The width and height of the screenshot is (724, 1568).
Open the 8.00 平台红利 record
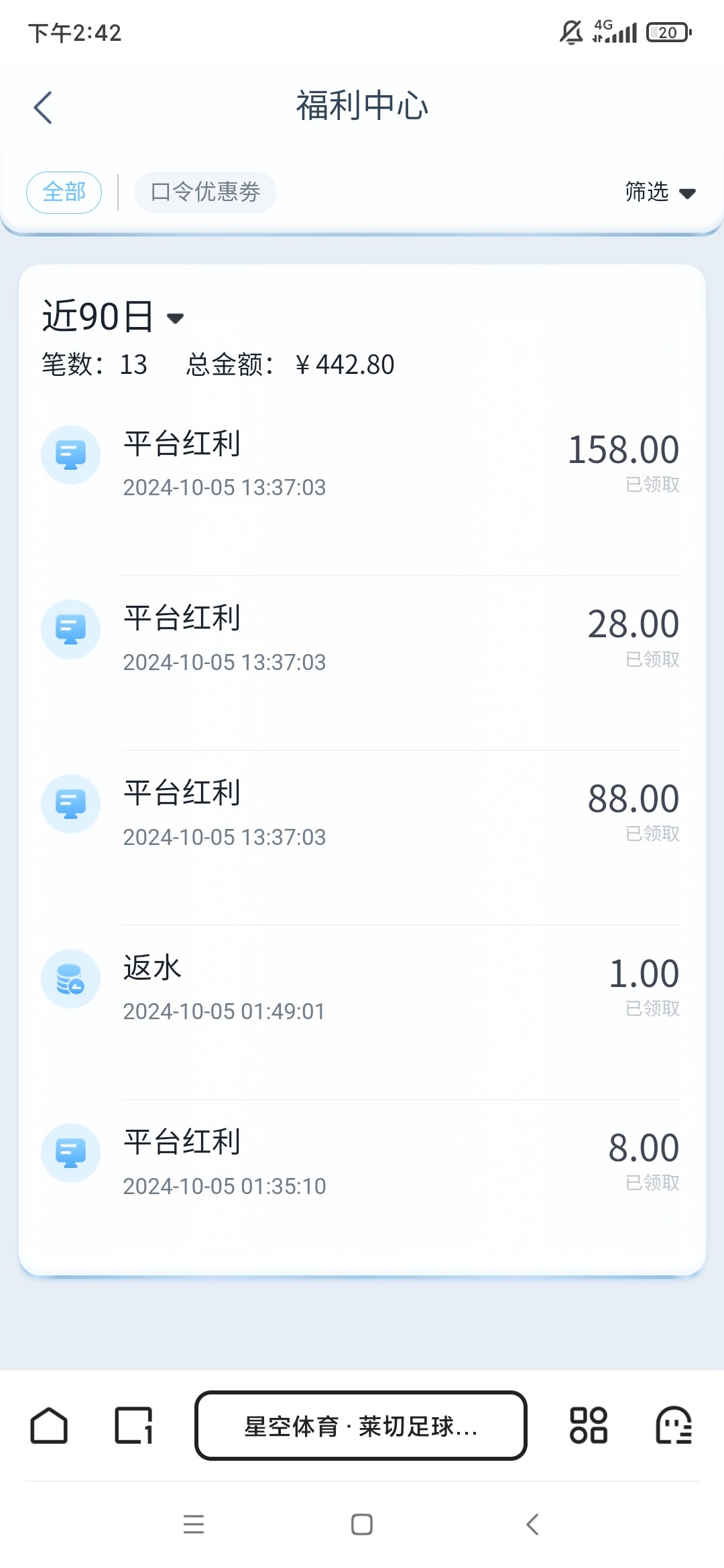pos(362,1162)
